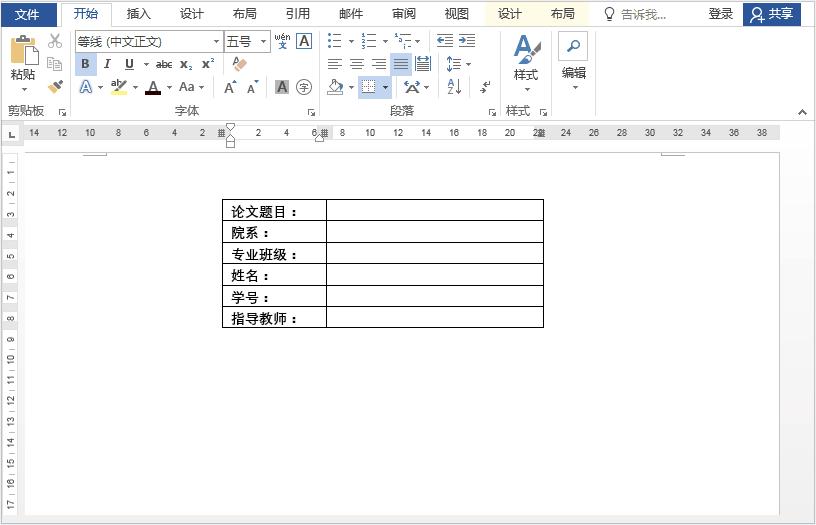Toggle strikethrough text formatting
The height and width of the screenshot is (525, 816).
tap(163, 64)
